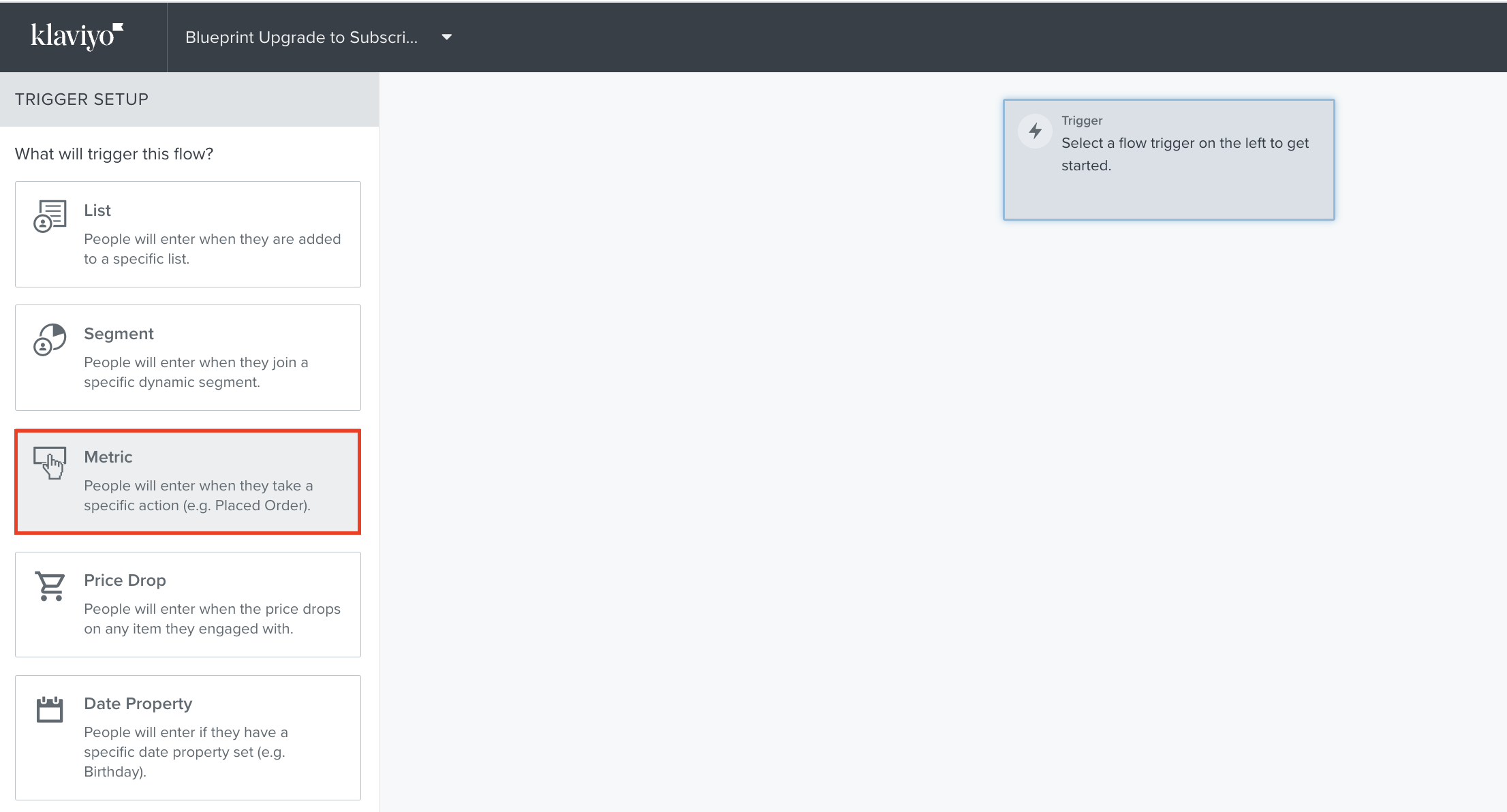
Task: Click the Price Drop heading text
Action: (x=125, y=580)
